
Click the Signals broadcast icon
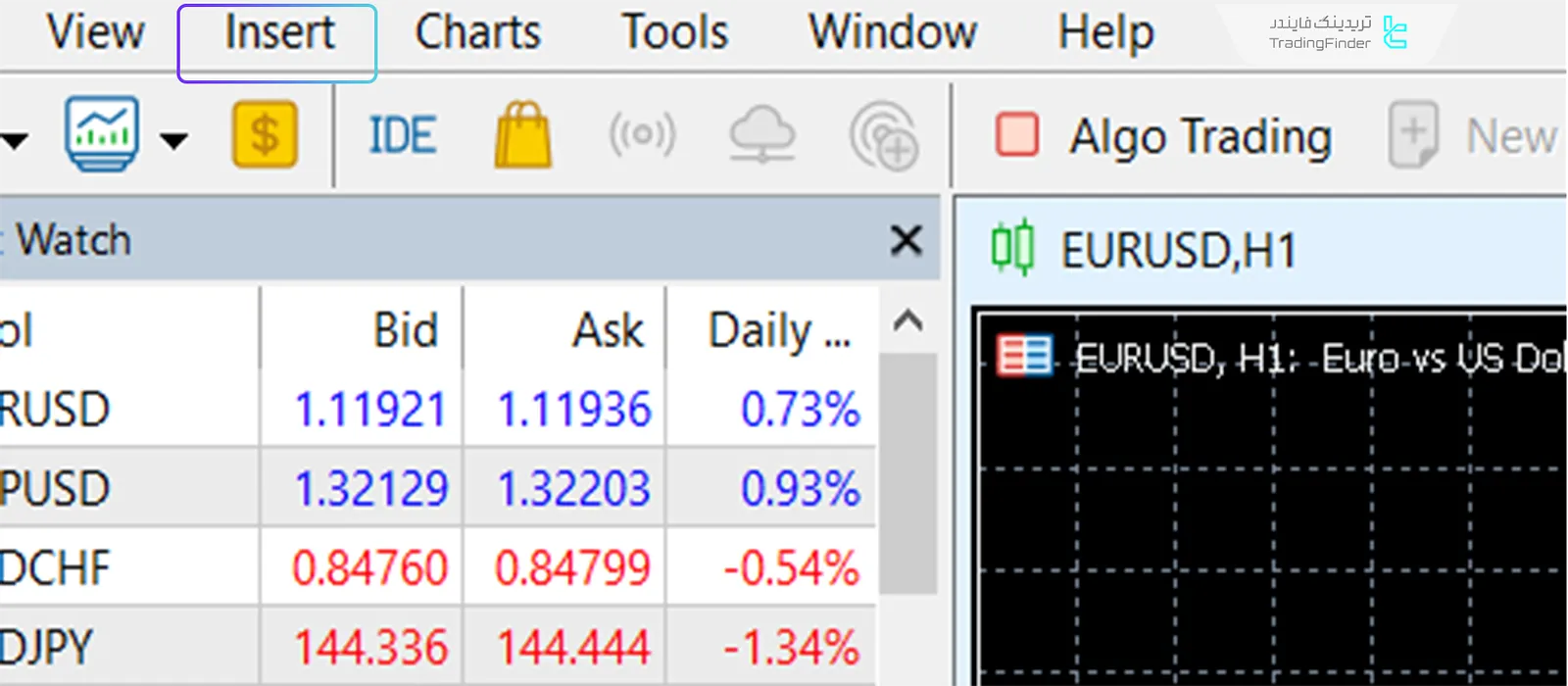tap(642, 136)
